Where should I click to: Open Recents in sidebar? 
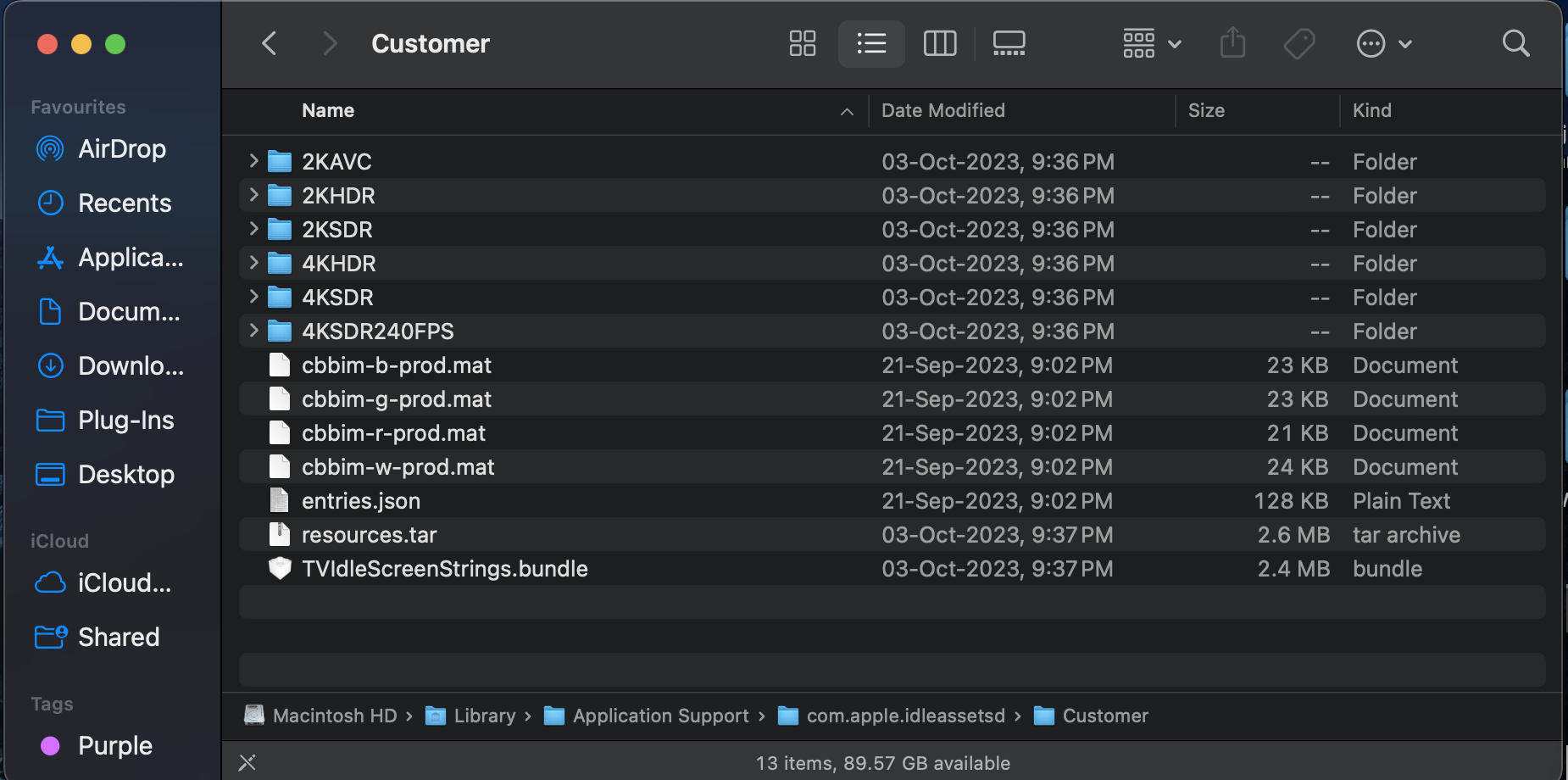tap(124, 203)
